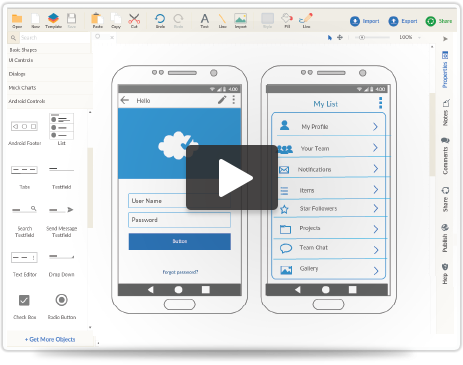This screenshot has height=365, width=463.
Task: Click the Line color pencil icon
Action: point(306,18)
